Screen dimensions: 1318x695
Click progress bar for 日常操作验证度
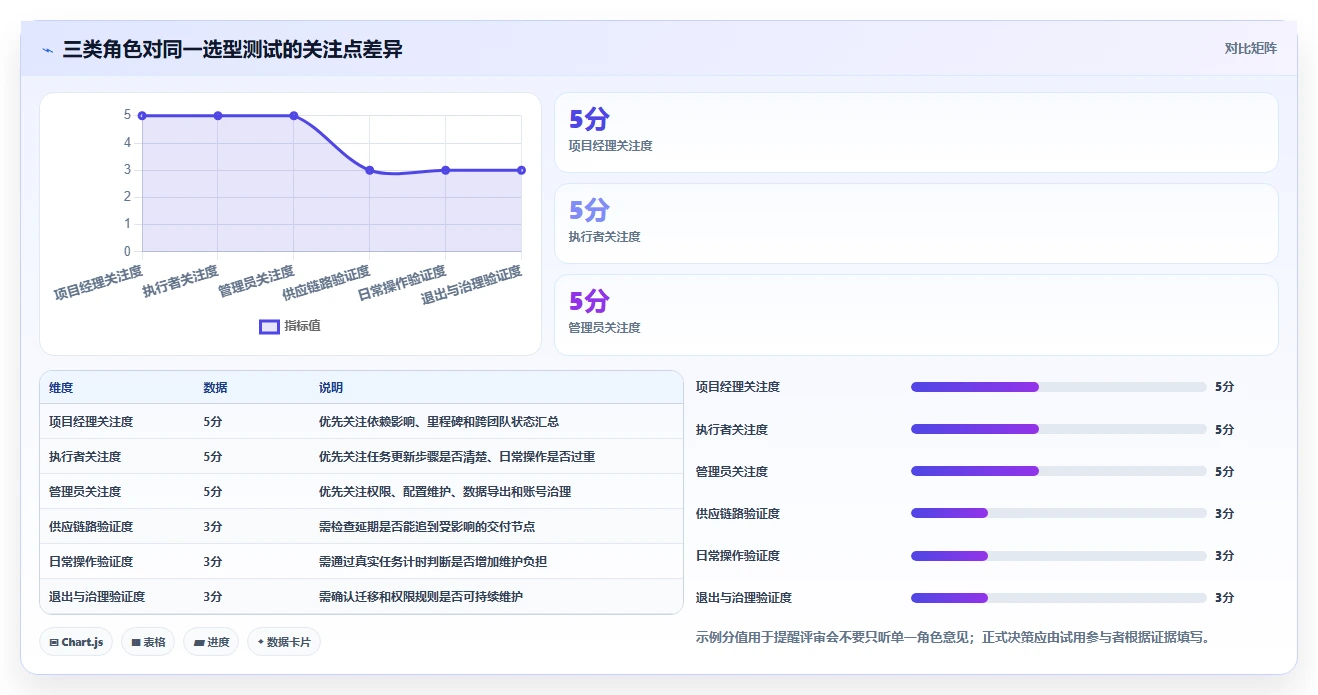click(x=1058, y=555)
